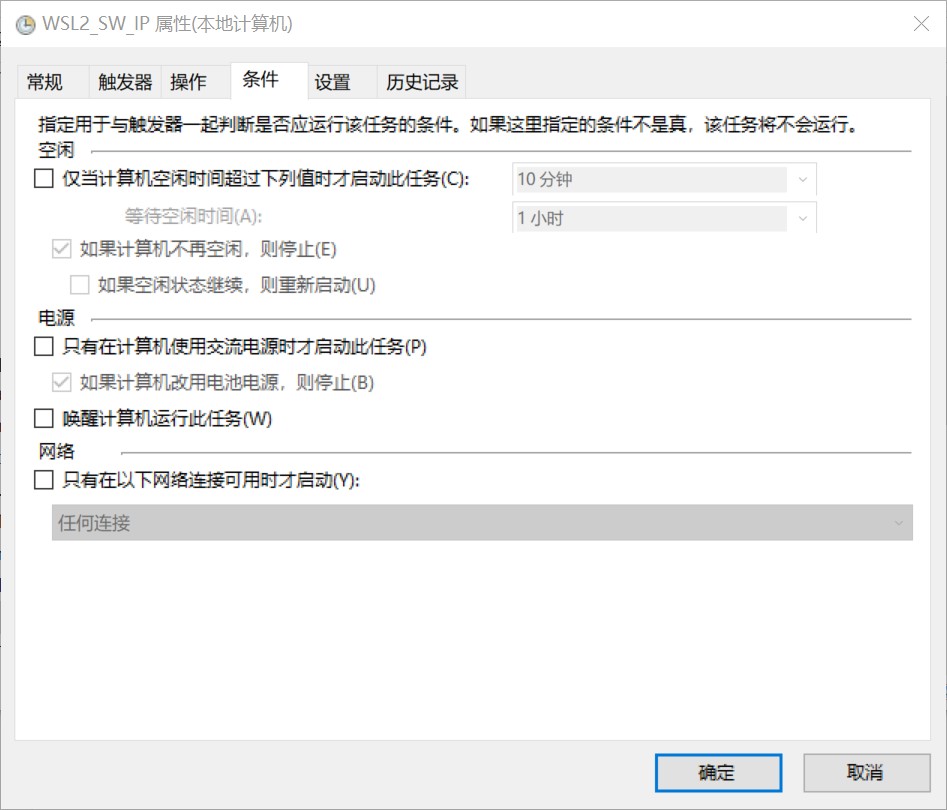This screenshot has width=947, height=810.
Task: Click the WSL2_SW_IP 属性 window title
Action: point(167,24)
